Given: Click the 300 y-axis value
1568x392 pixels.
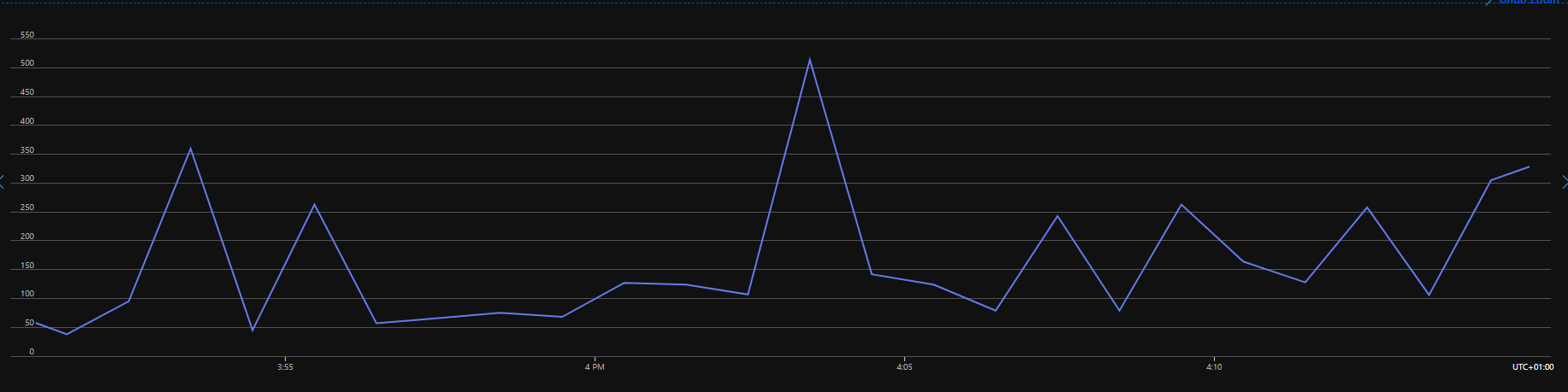Looking at the screenshot, I should pos(26,179).
